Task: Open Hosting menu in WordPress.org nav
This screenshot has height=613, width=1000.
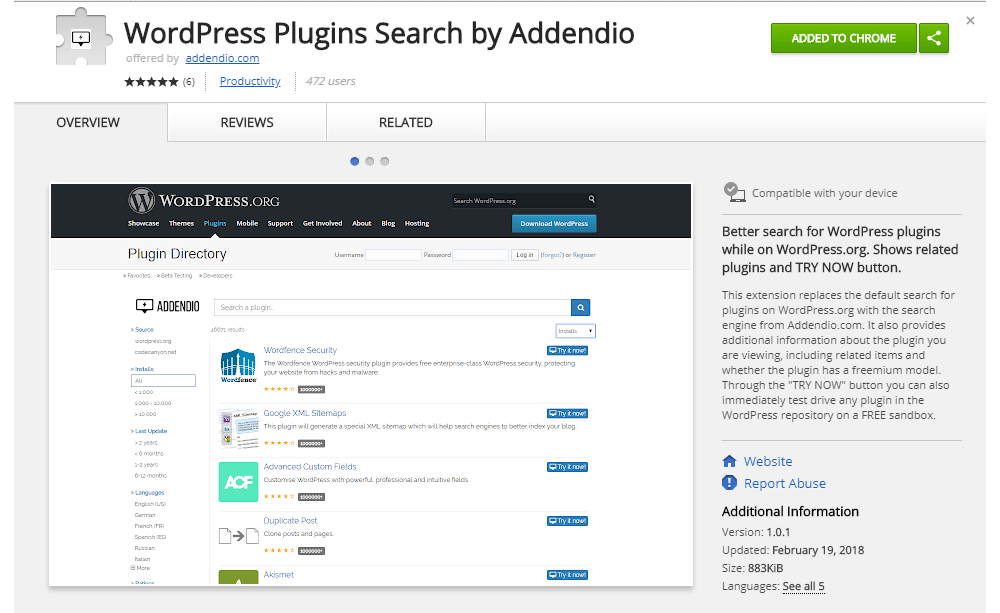Action: tap(417, 223)
